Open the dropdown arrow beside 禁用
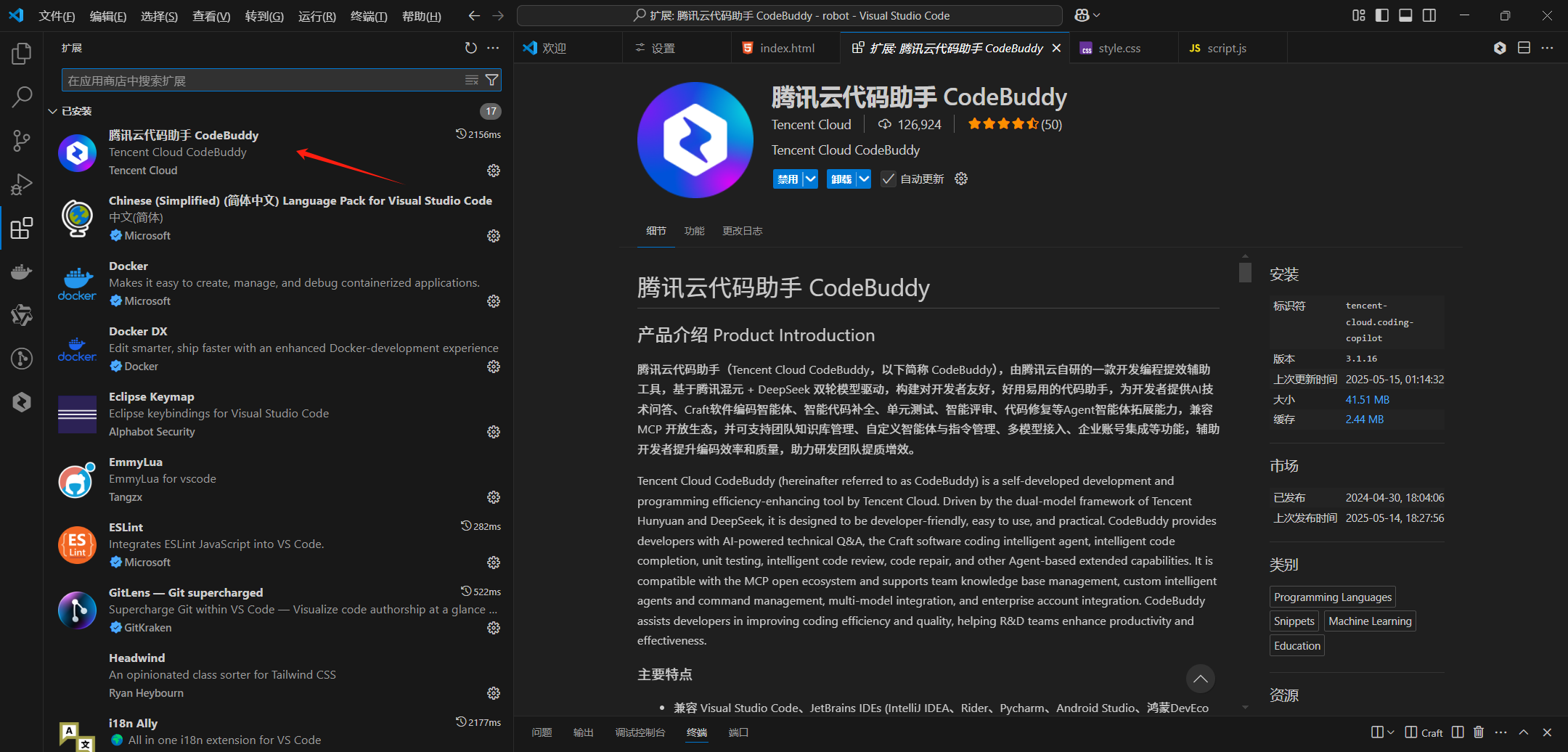The image size is (1568, 752). [810, 179]
